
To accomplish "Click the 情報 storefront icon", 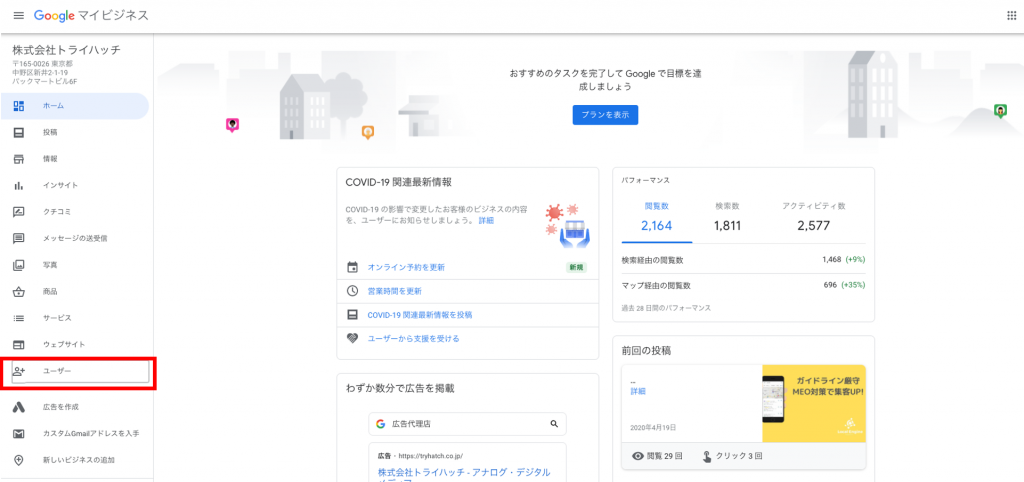I will click(19, 159).
